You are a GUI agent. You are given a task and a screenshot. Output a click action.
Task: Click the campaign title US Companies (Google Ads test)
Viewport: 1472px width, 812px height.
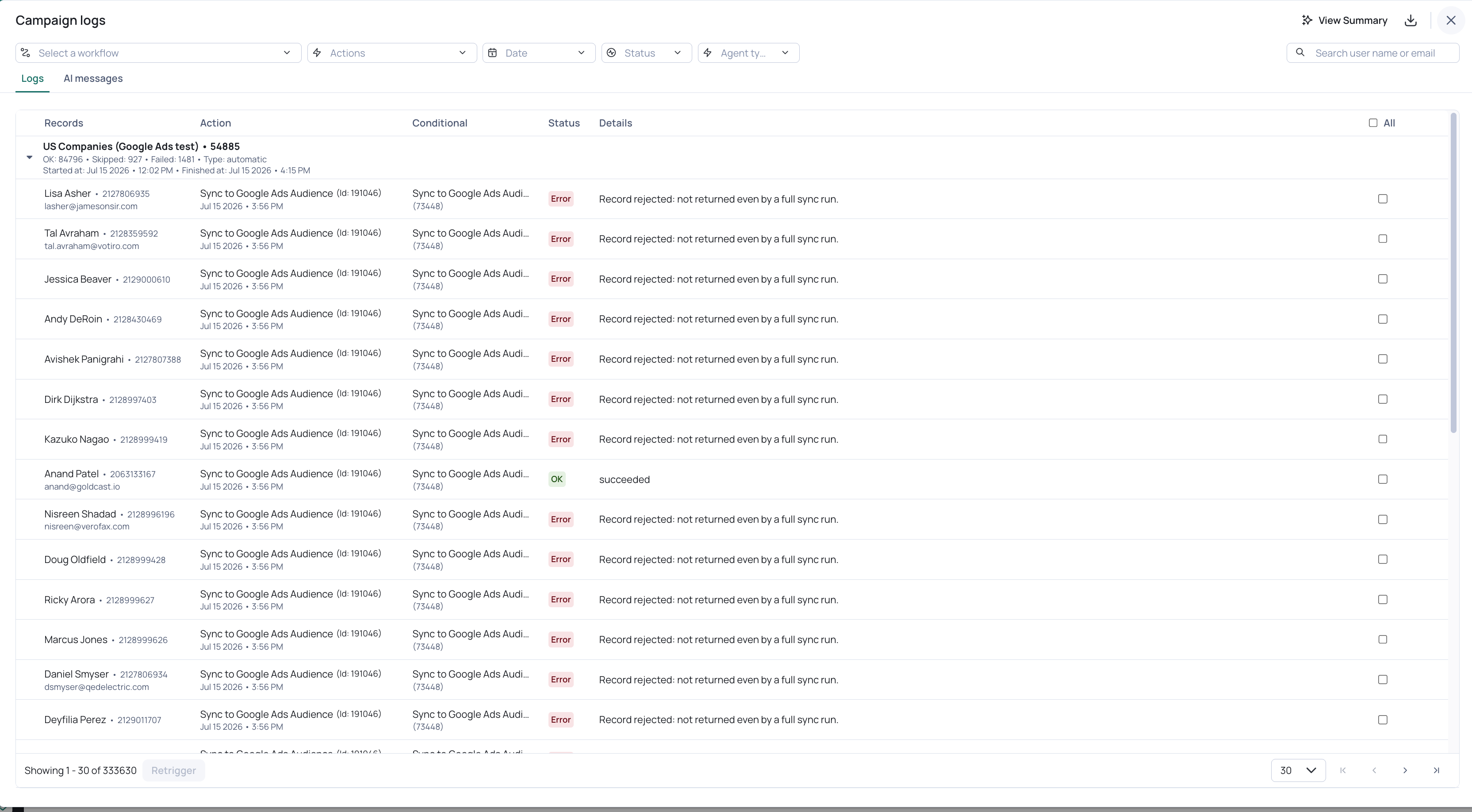[x=121, y=146]
